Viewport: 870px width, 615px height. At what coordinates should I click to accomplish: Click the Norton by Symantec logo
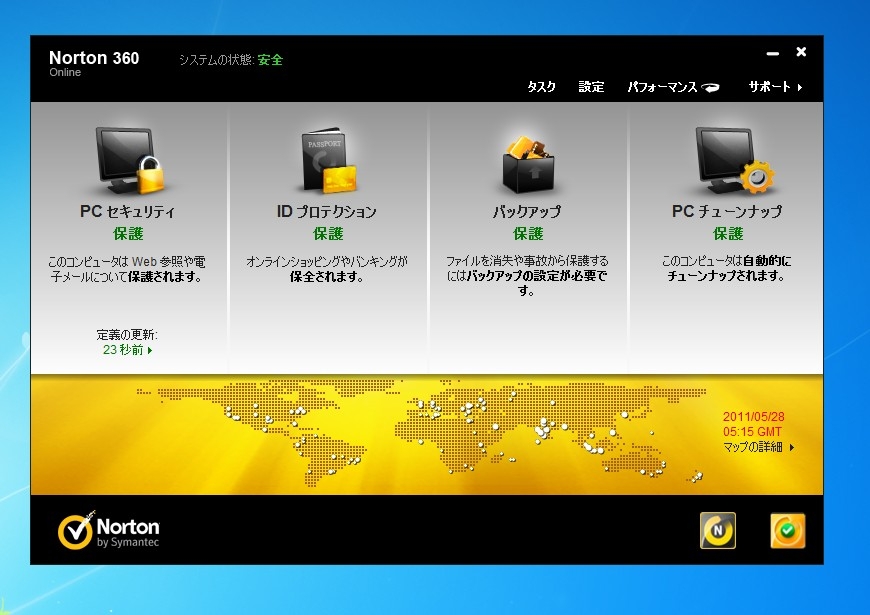[x=109, y=531]
